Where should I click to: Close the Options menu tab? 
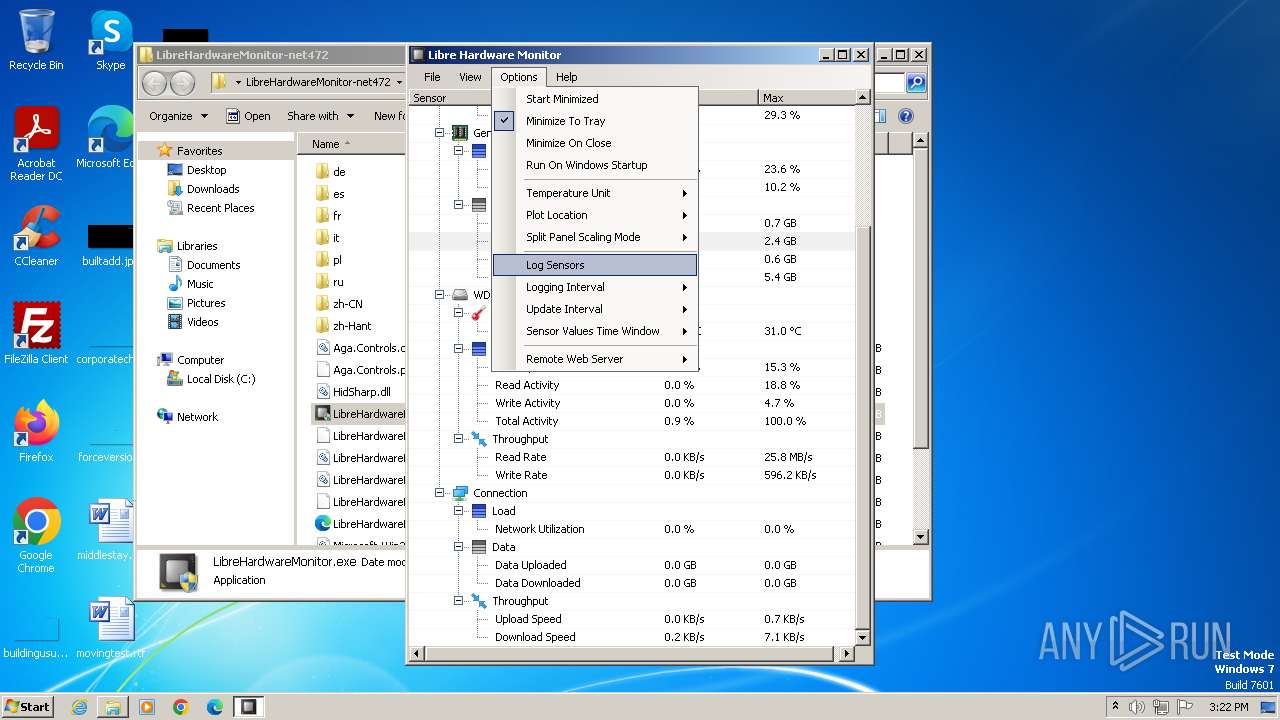pos(519,77)
